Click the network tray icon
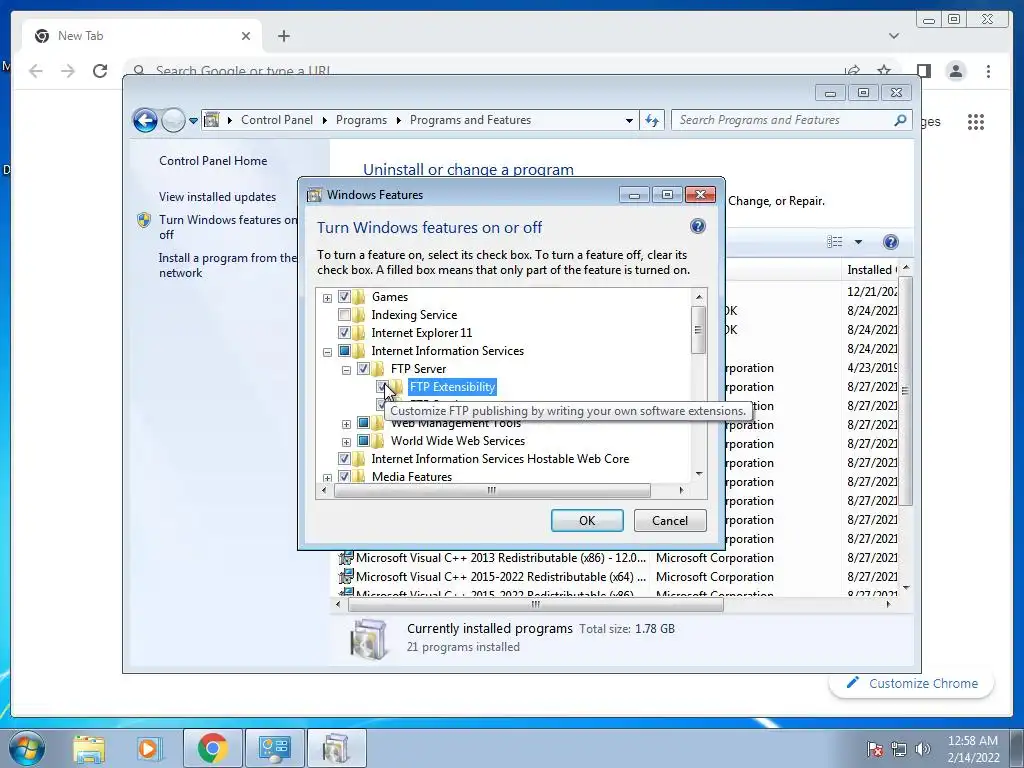Screen dimensions: 1024x768 (899, 749)
